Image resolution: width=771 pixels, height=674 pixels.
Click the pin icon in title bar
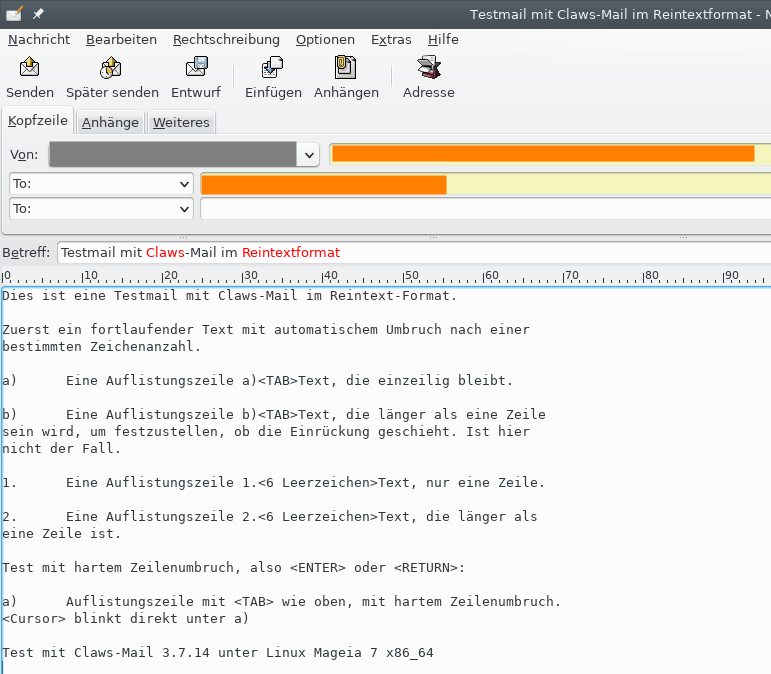pos(38,14)
